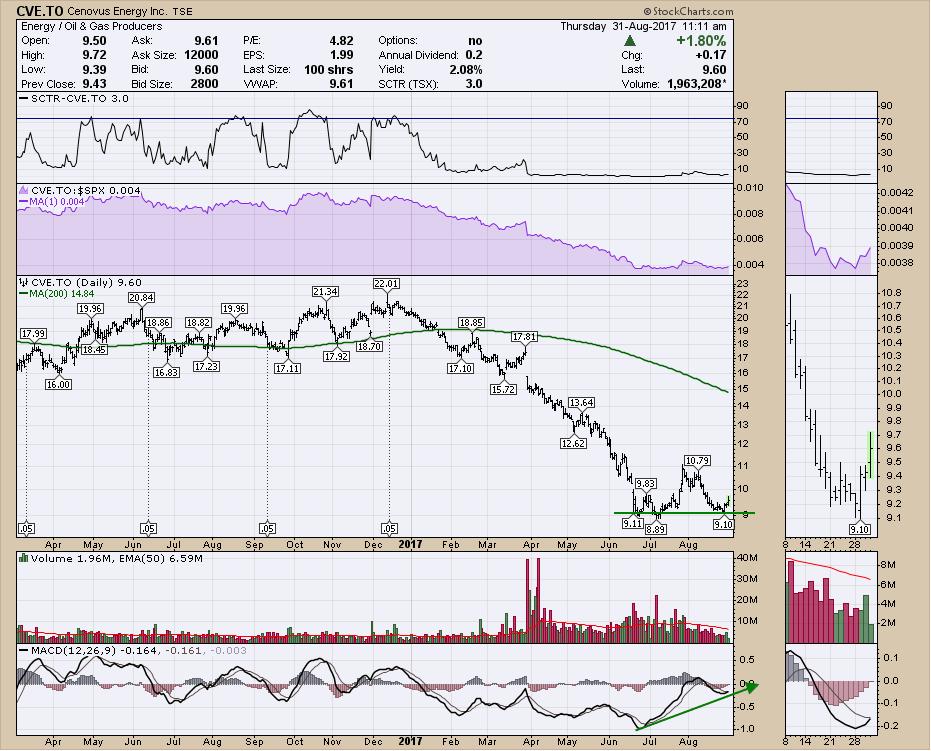This screenshot has height=751, width=931.
Task: Click the 2017 year marker on price axis
Action: click(x=412, y=544)
